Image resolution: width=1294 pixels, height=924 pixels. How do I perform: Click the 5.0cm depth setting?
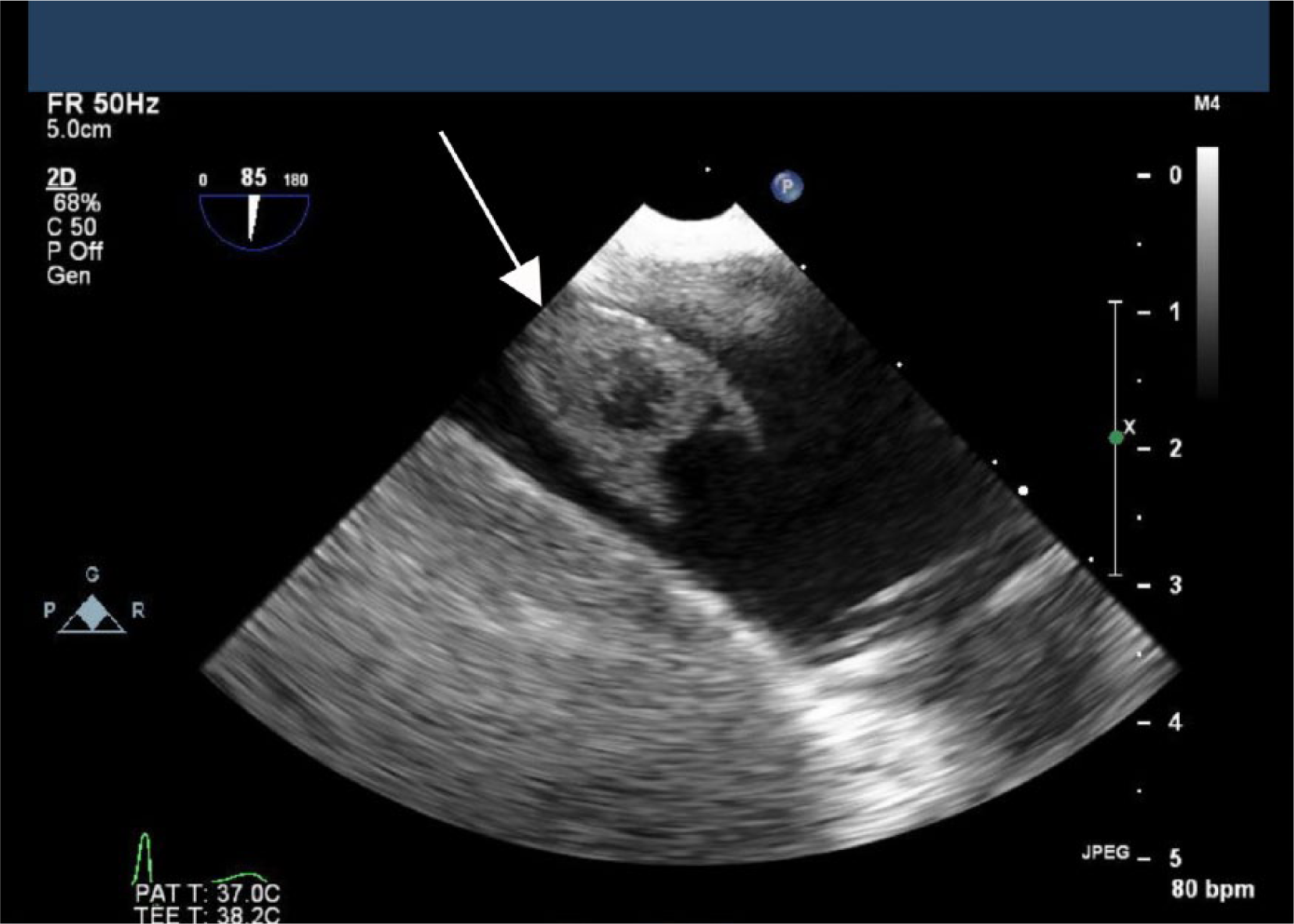[79, 130]
